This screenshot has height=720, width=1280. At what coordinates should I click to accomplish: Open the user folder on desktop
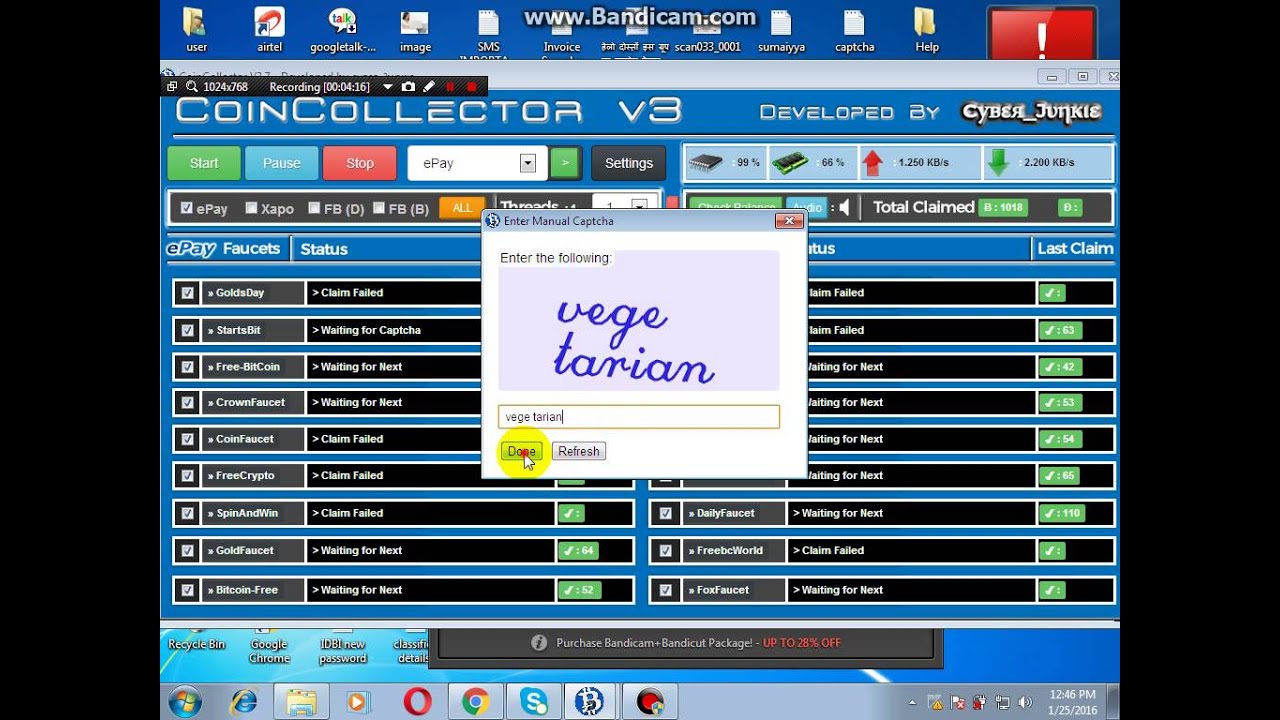point(197,30)
